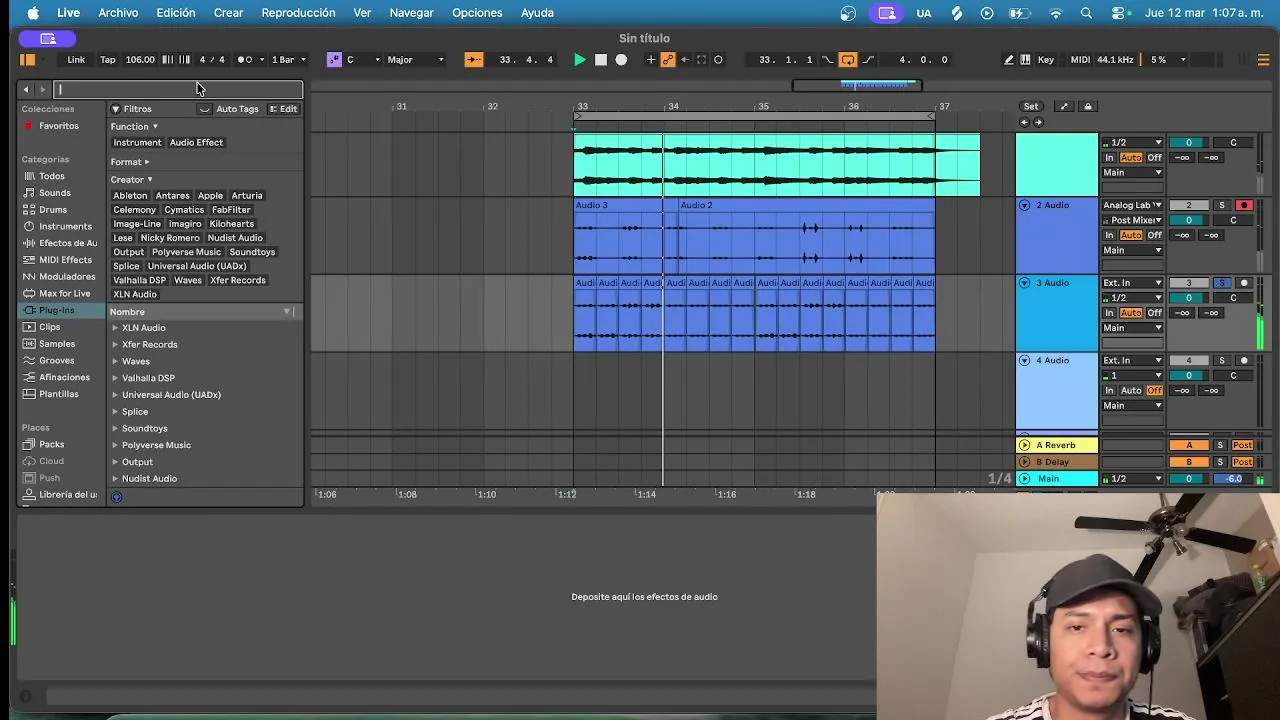Toggle the Punch-In switch
Screen dimensions: 1280x720
pyautogui.click(x=827, y=60)
